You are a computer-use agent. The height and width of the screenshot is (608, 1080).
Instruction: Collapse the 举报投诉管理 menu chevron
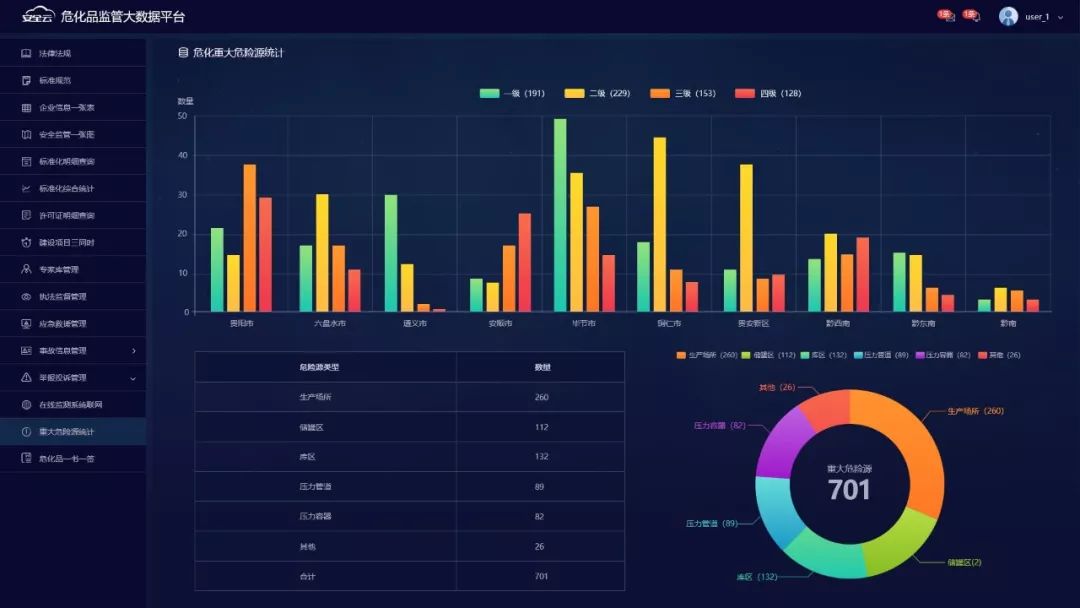(x=134, y=378)
